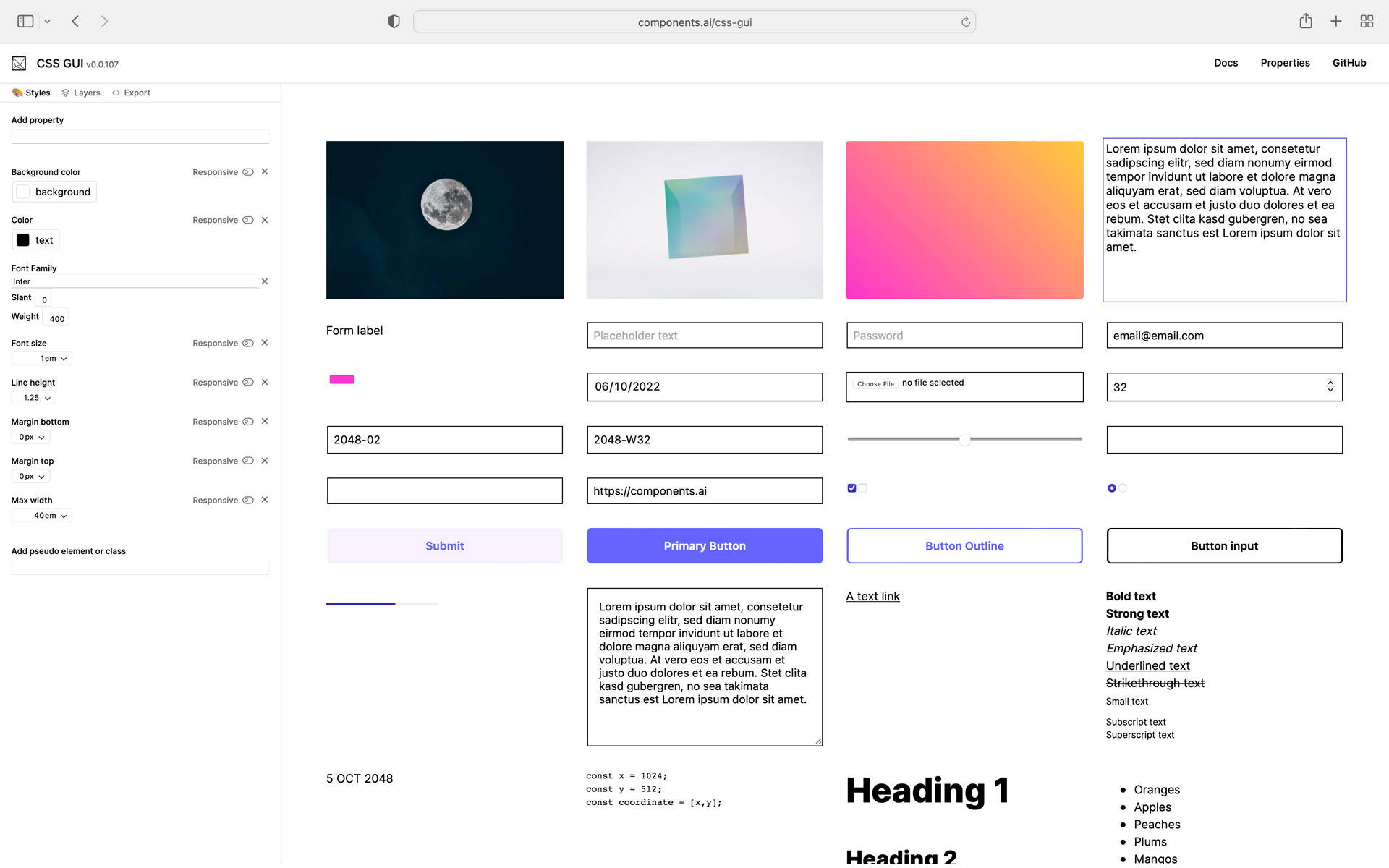The width and height of the screenshot is (1389, 868).
Task: Select the unselected radio button
Action: [1123, 488]
